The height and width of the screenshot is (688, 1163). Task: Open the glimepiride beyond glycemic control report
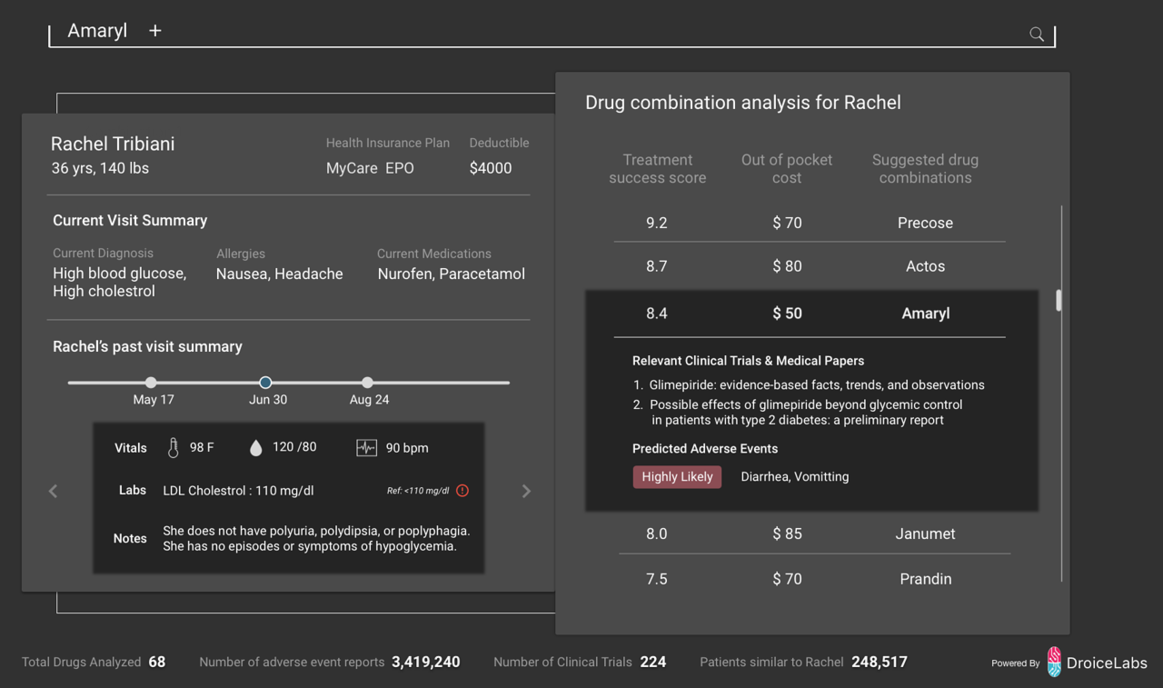coord(806,412)
